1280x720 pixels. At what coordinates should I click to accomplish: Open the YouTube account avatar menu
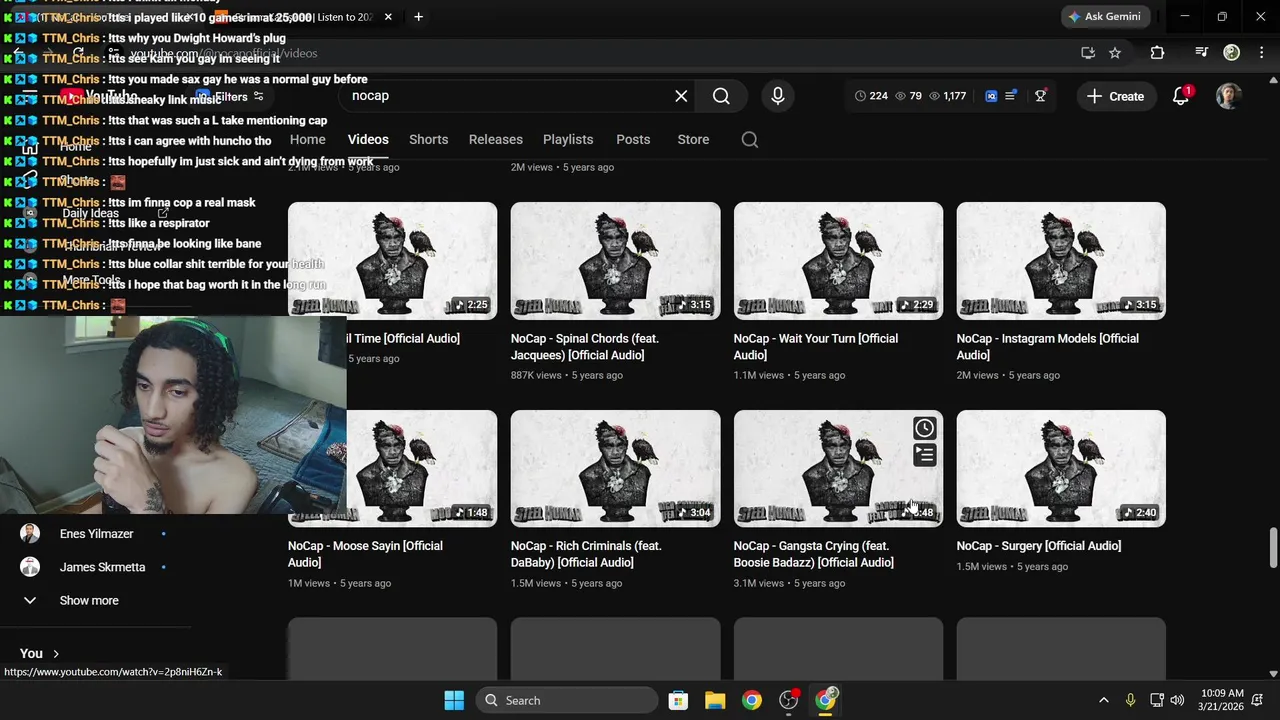(1229, 96)
